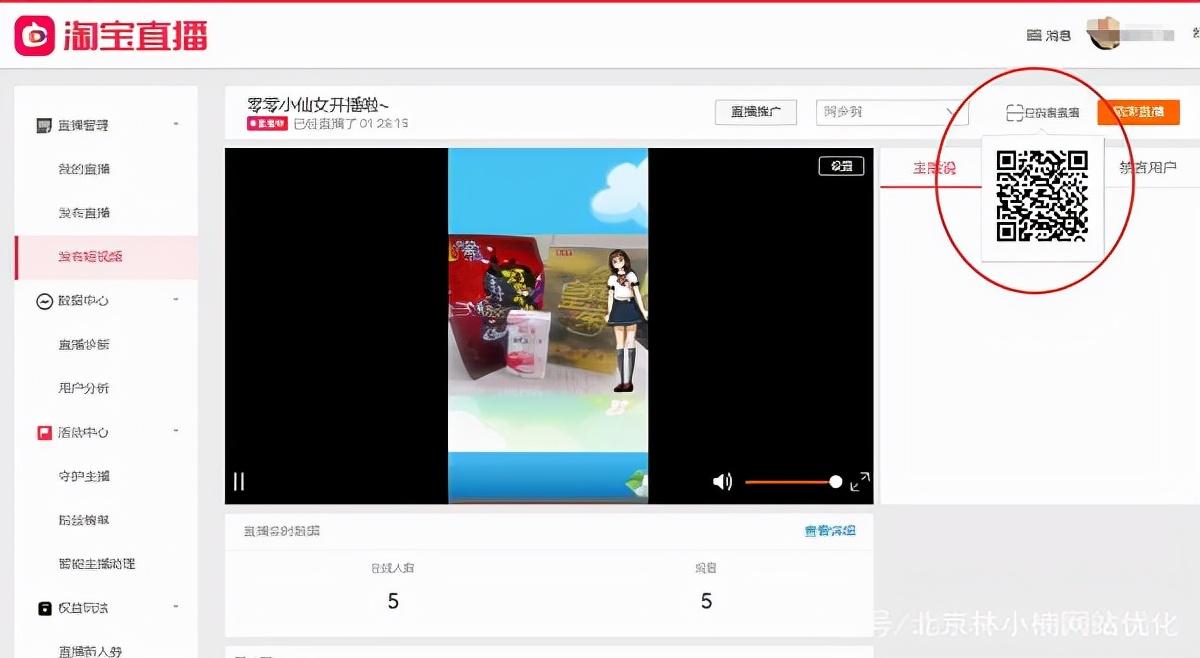Open messages via the 消息 icon
1200x658 pixels.
pyautogui.click(x=1034, y=36)
